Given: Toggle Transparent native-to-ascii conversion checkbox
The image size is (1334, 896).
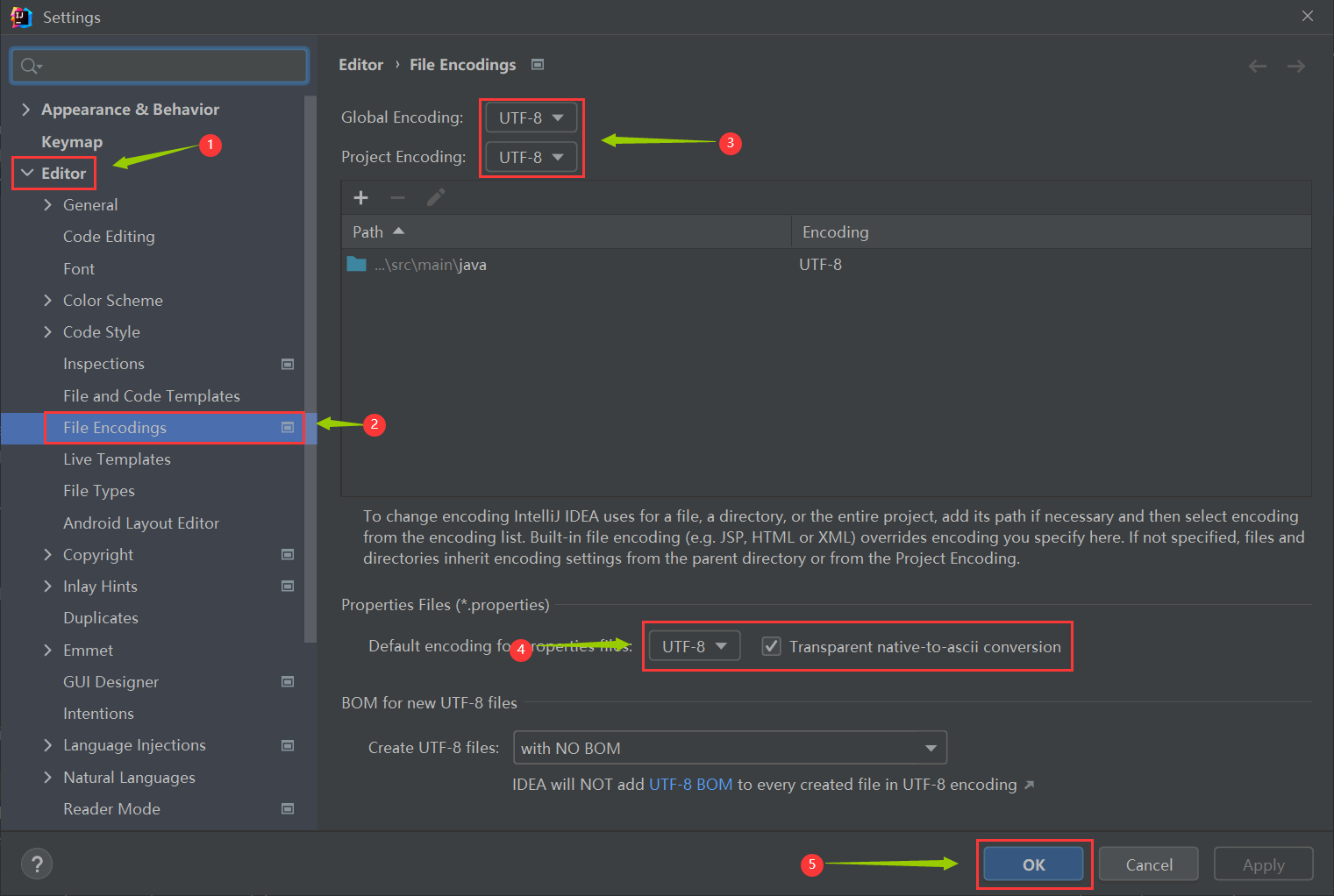Looking at the screenshot, I should pos(772,646).
